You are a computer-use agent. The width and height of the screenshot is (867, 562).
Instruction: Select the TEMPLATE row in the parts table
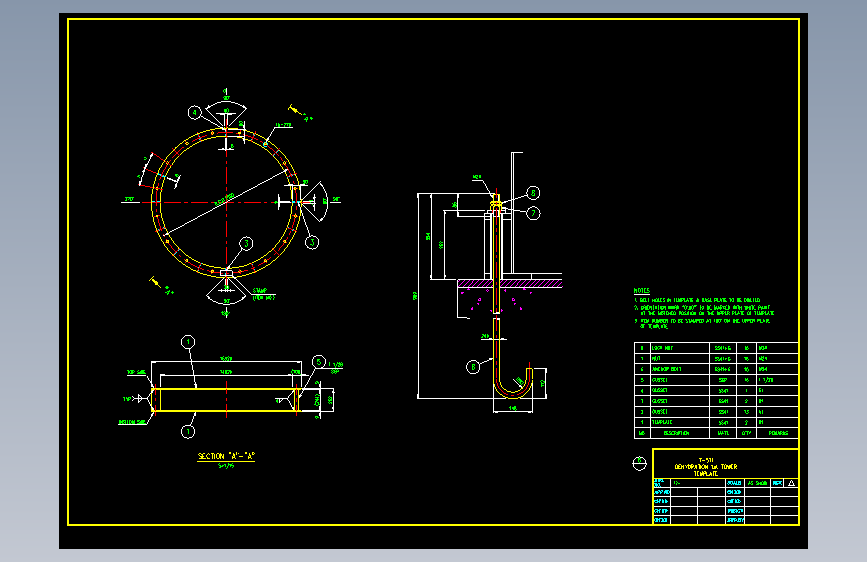click(x=716, y=423)
